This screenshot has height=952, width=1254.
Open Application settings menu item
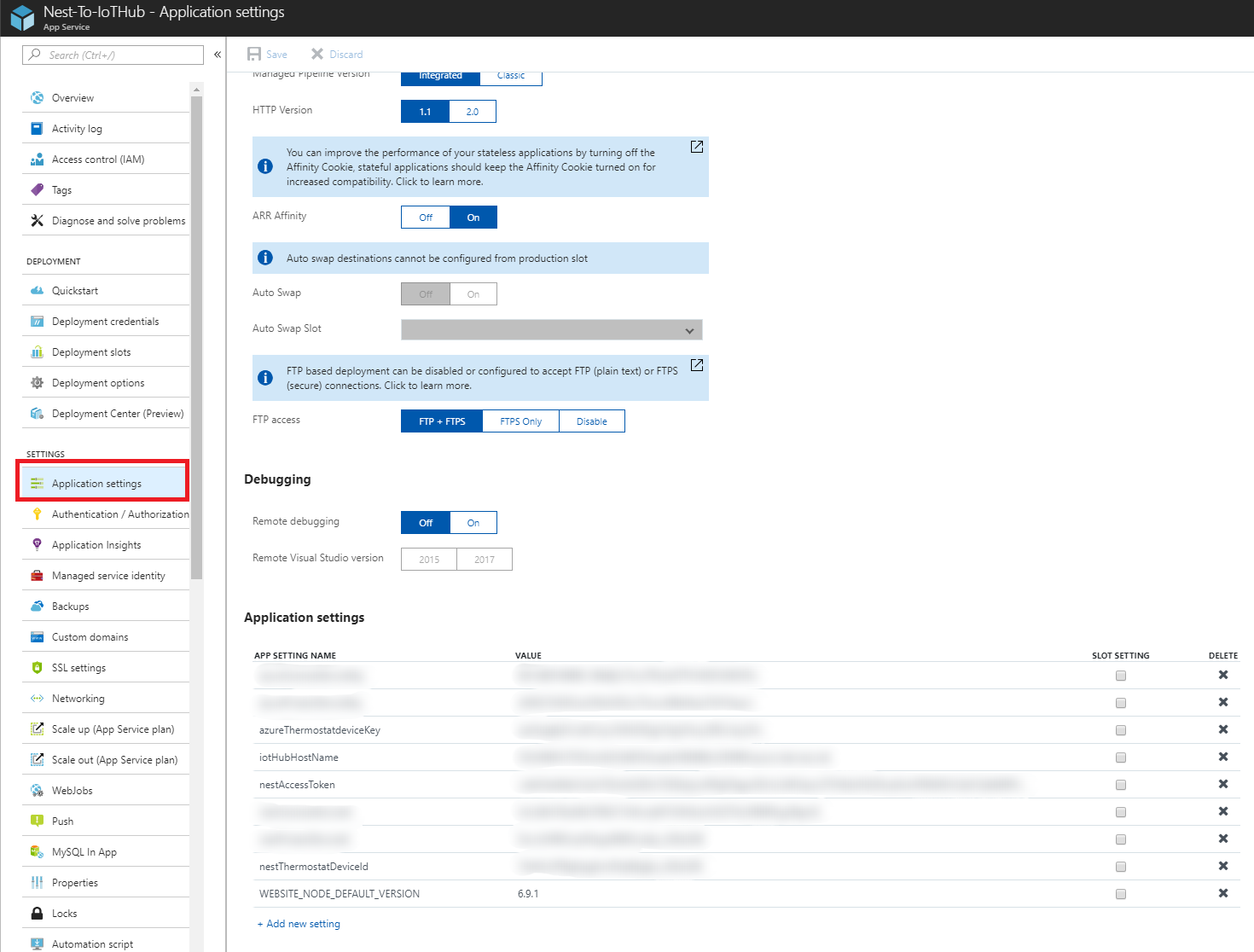point(105,484)
